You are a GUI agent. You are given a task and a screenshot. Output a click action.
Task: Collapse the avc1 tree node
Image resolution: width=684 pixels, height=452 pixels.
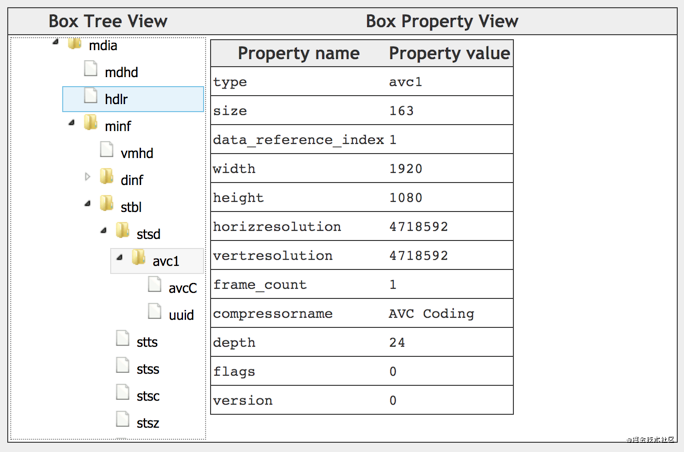[120, 258]
